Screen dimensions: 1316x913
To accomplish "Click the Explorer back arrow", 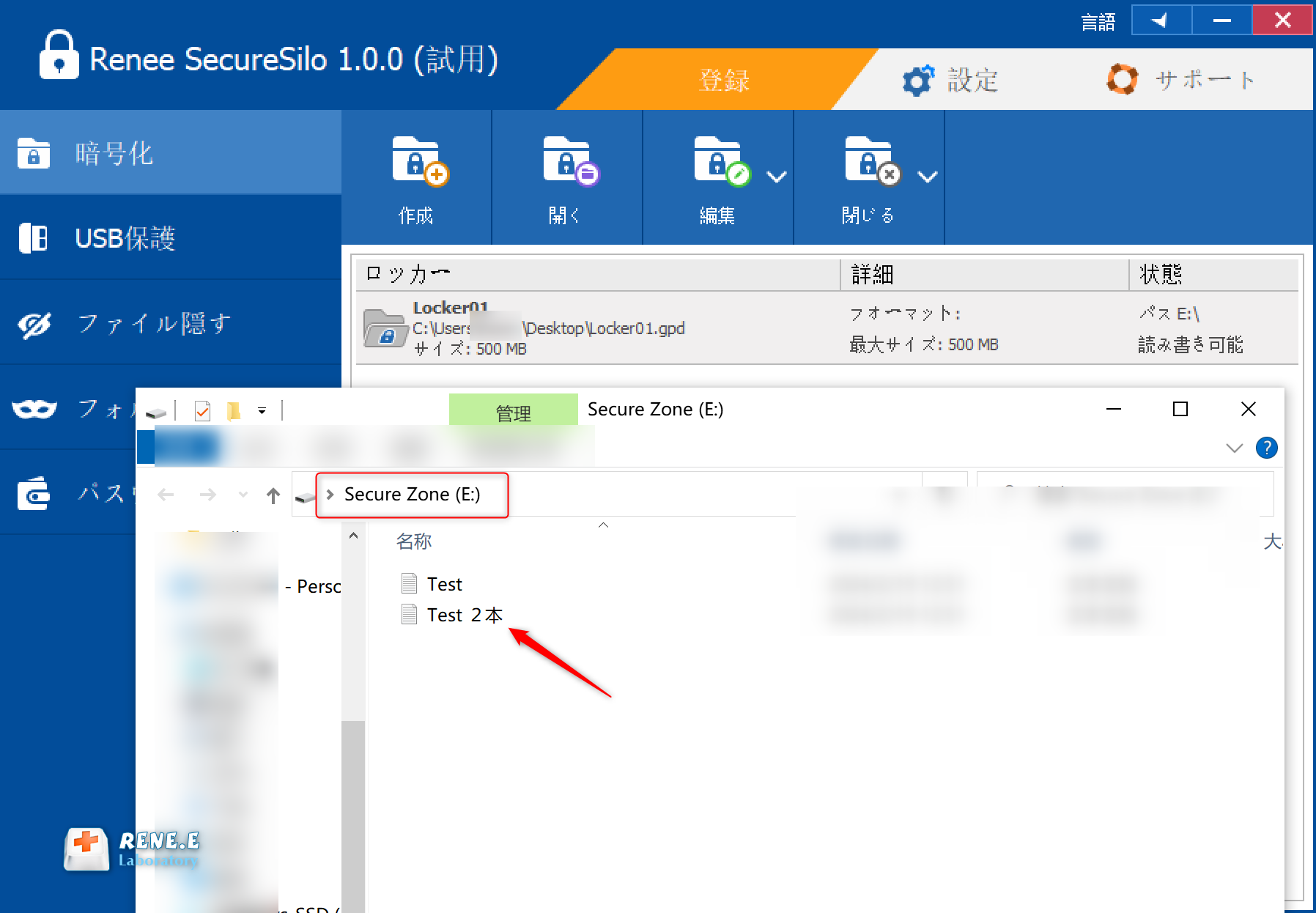I will [x=166, y=495].
